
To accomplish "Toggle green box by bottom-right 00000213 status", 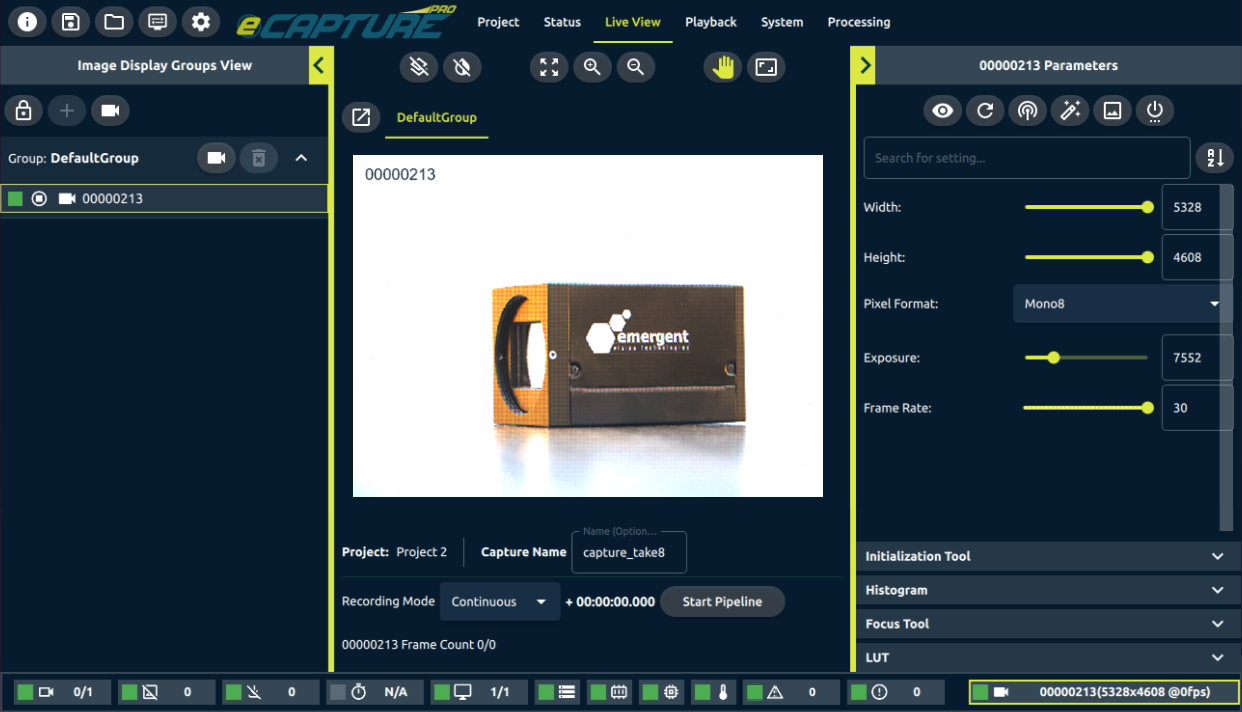I will tap(981, 692).
